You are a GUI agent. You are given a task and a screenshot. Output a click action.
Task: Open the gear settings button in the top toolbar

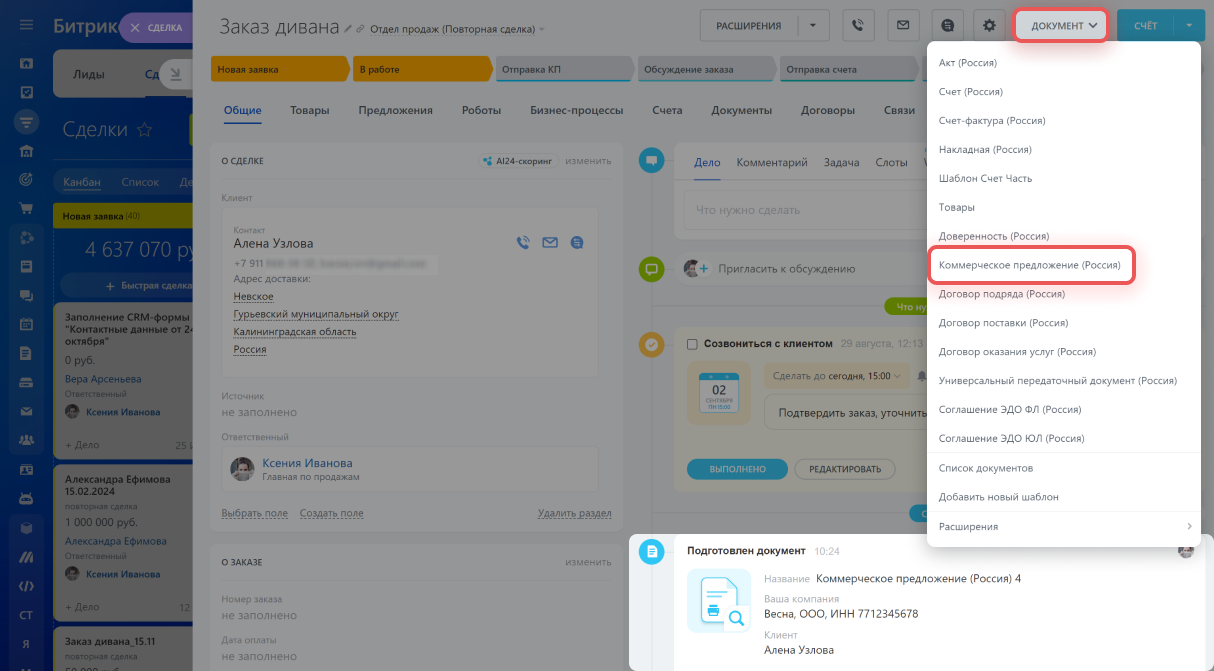989,25
